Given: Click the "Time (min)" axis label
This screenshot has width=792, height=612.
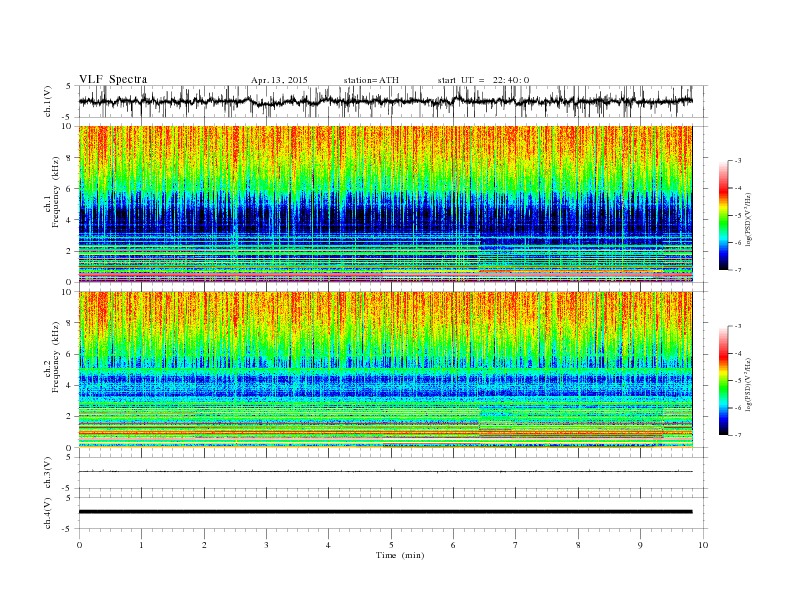Looking at the screenshot, I should coord(400,555).
